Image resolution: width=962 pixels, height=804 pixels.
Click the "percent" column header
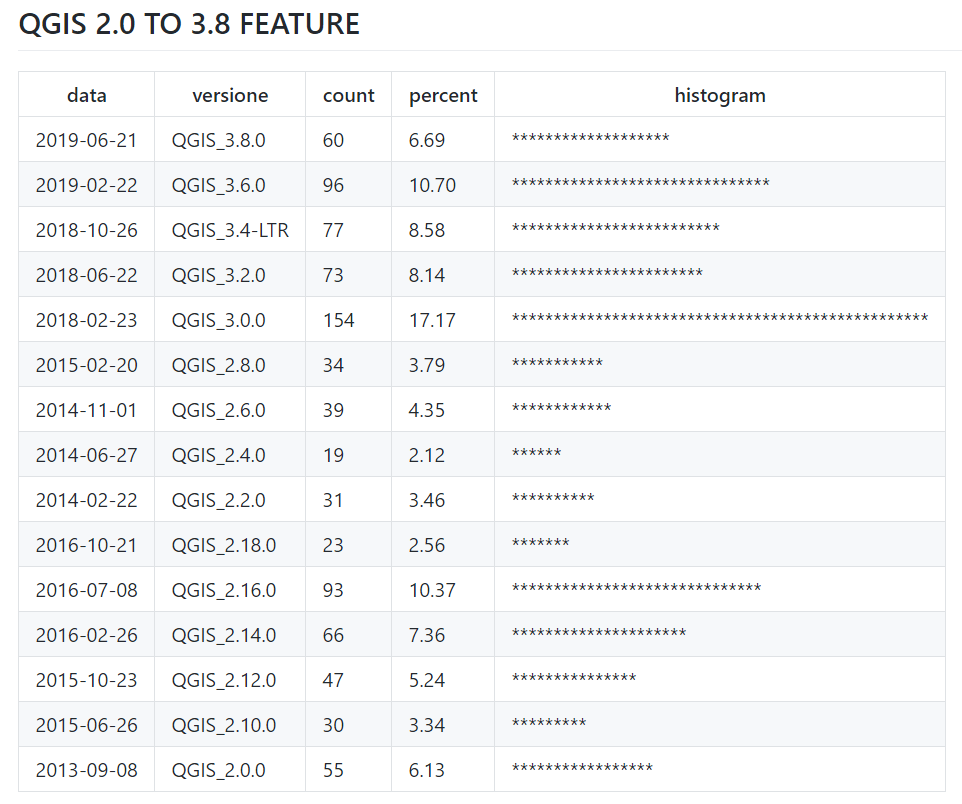pos(443,95)
